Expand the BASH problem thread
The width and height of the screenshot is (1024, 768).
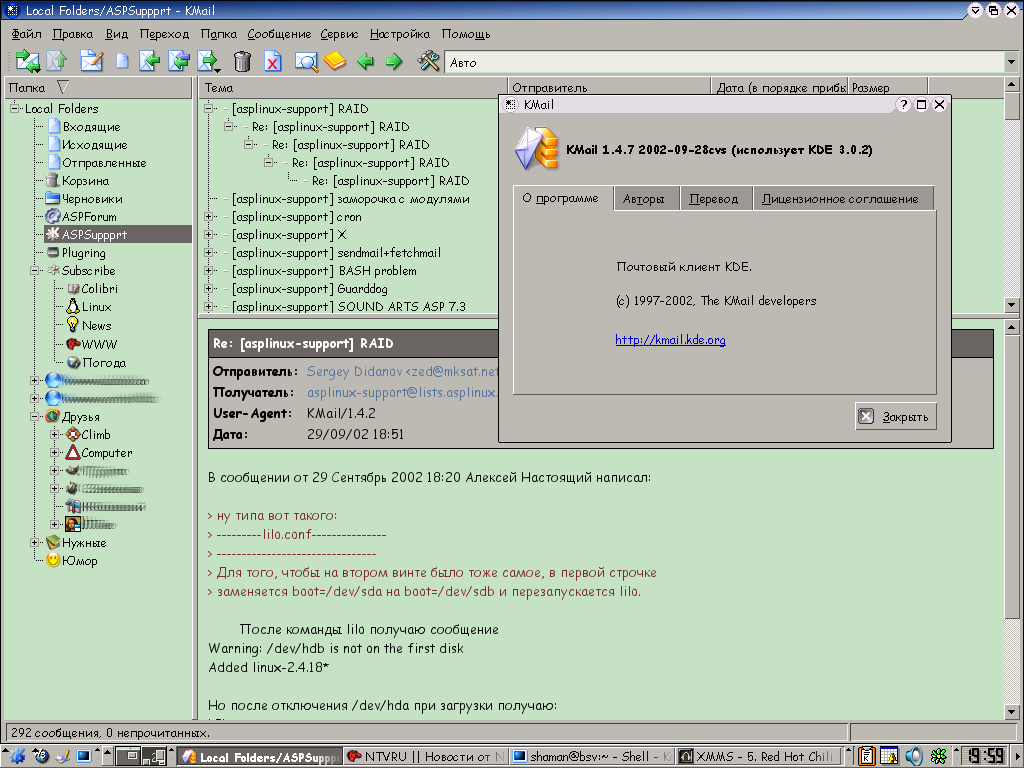(209, 270)
